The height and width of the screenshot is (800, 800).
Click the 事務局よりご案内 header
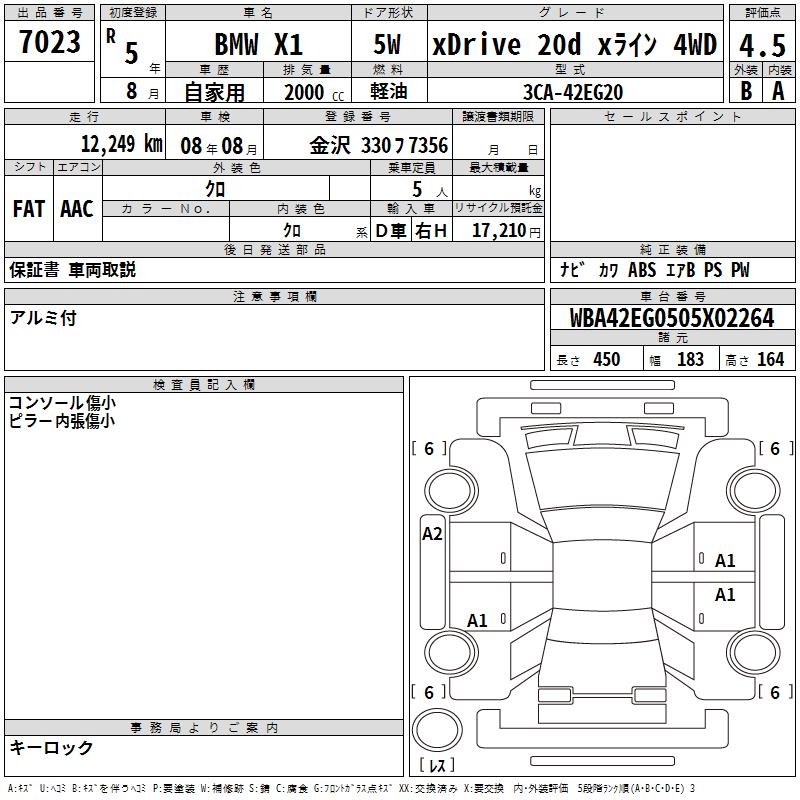pos(204,728)
